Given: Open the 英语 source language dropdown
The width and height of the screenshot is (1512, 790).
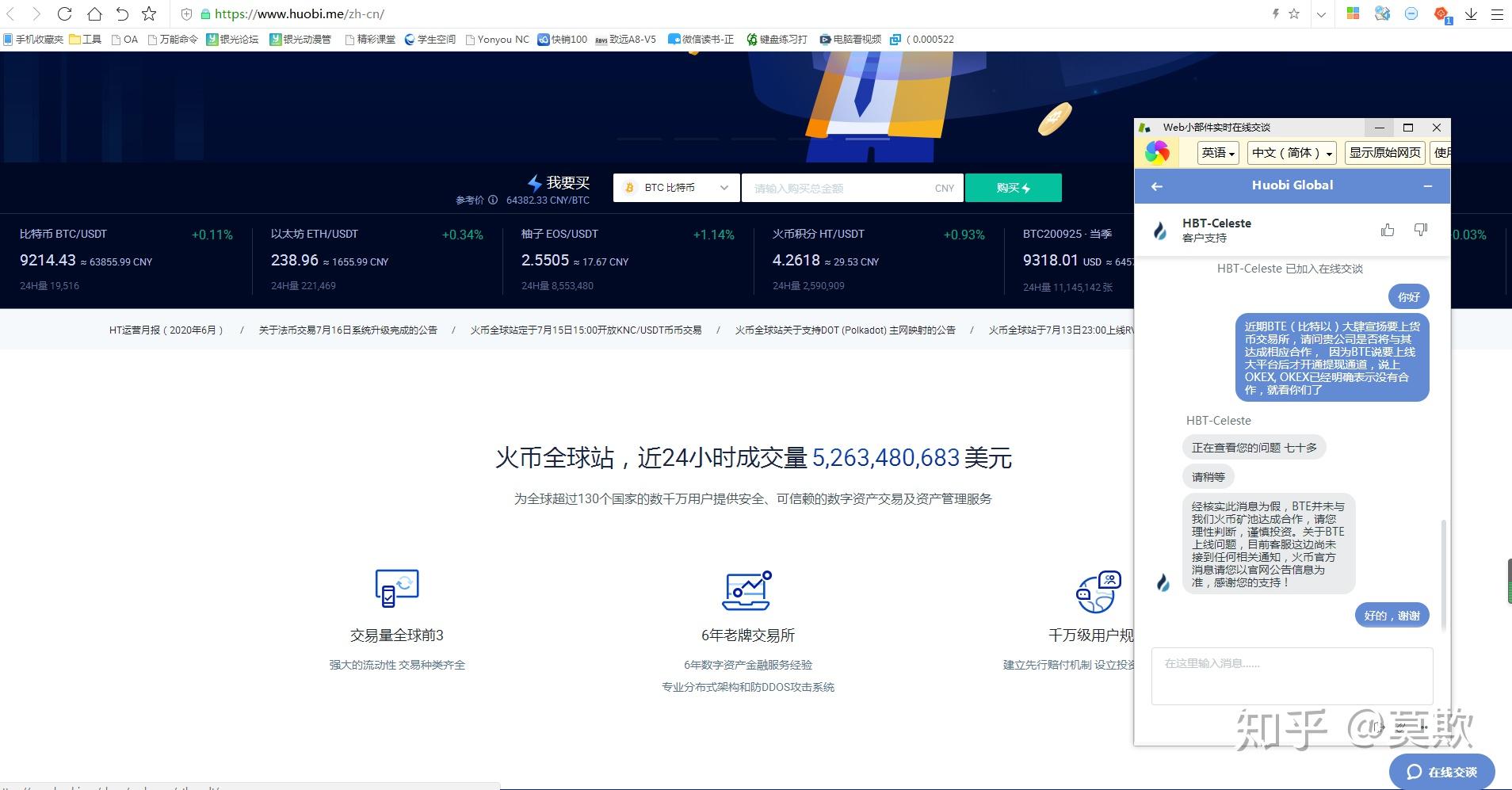Looking at the screenshot, I should click(1218, 152).
